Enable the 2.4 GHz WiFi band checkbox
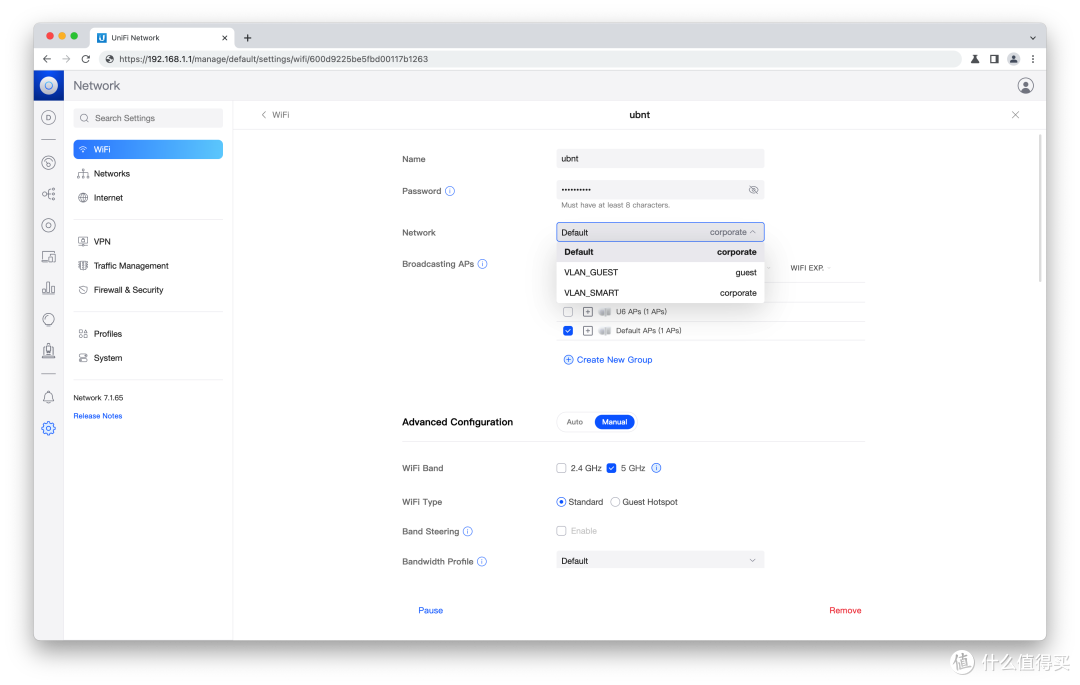The image size is (1080, 685). coord(561,468)
